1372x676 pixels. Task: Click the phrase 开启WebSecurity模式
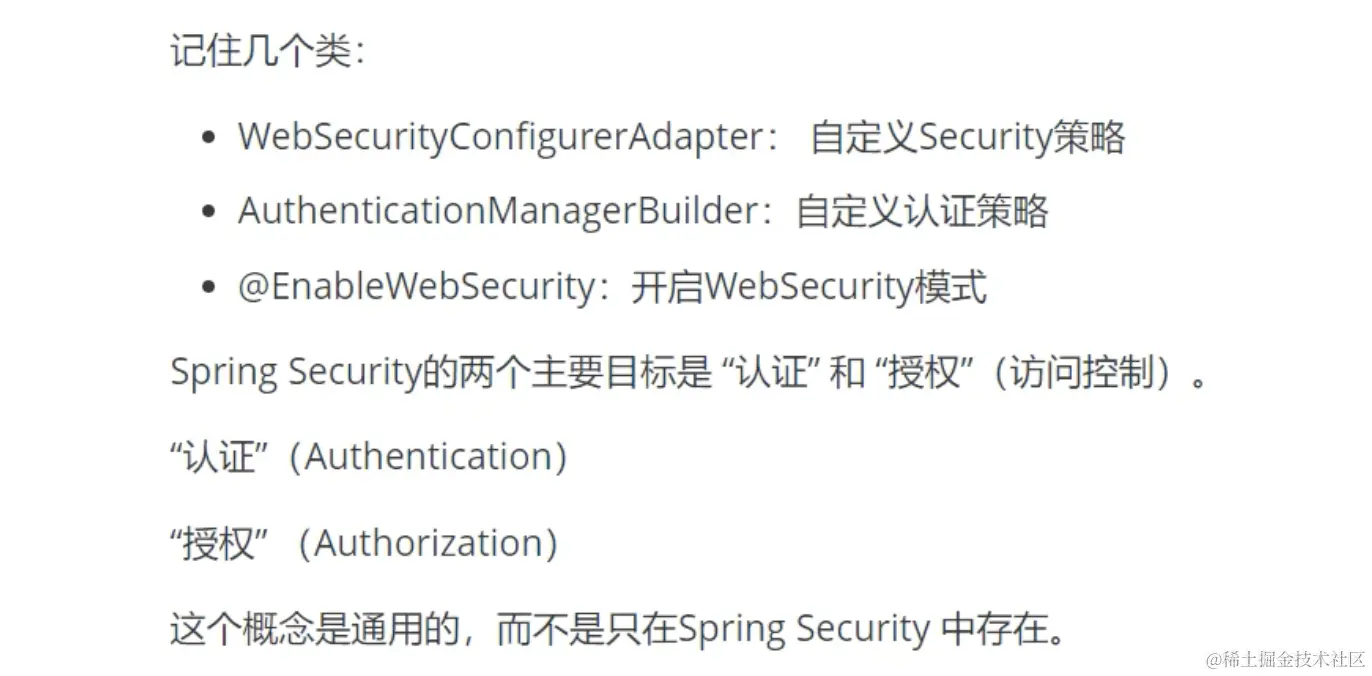coord(809,288)
